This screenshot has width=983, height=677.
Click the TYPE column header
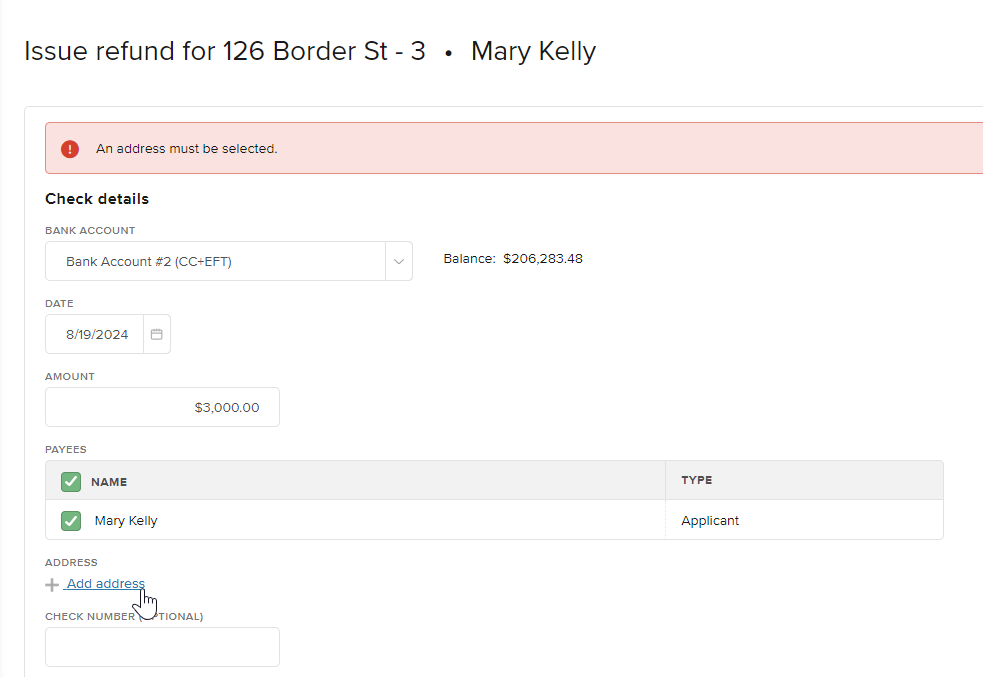click(x=696, y=481)
